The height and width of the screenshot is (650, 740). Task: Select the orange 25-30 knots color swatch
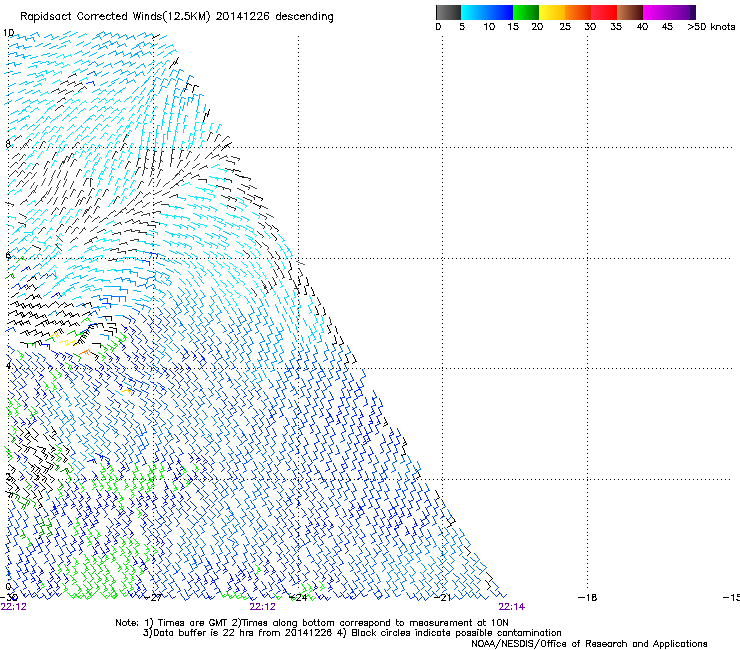(578, 12)
